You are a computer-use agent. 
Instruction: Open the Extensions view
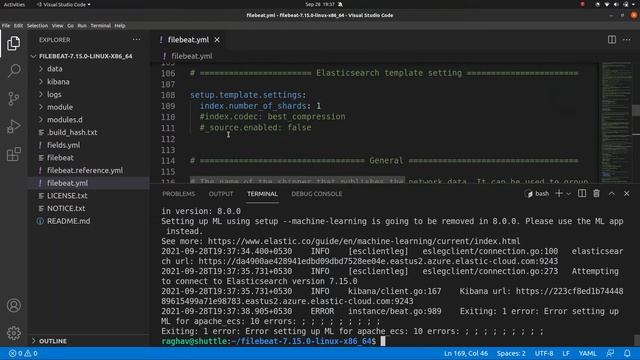tap(13, 154)
